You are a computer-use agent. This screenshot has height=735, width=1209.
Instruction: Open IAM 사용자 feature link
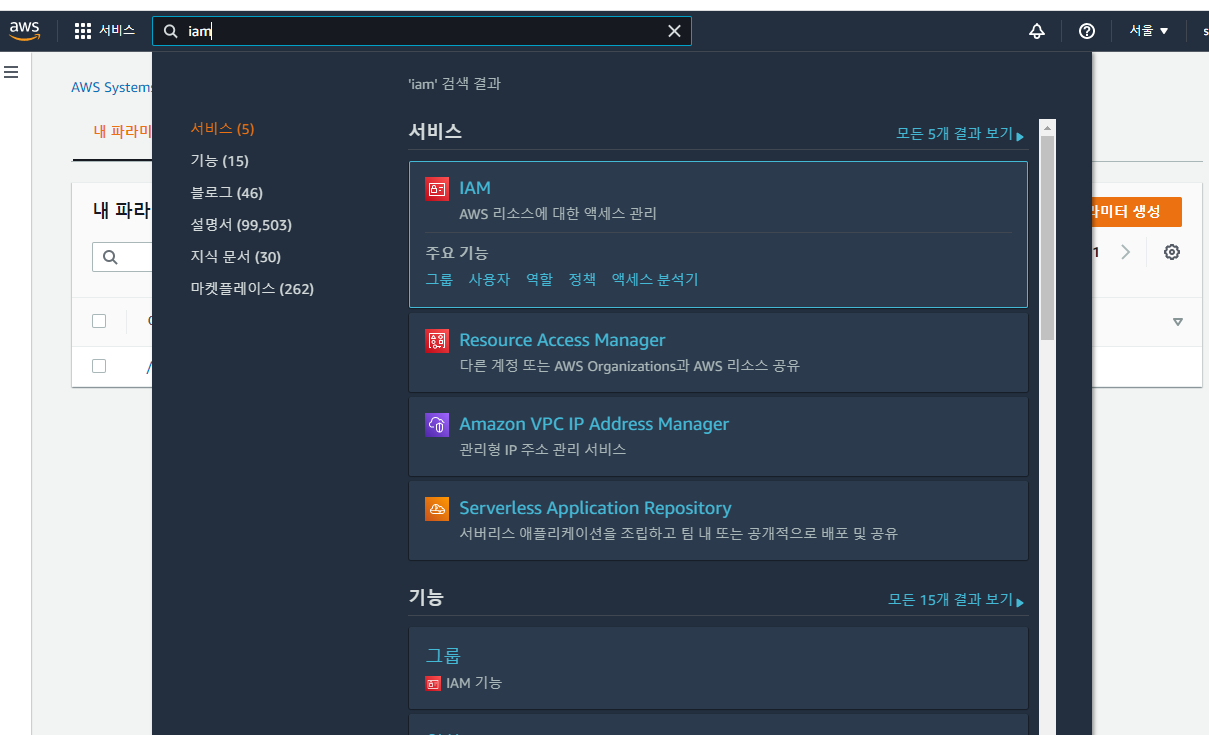coord(489,280)
